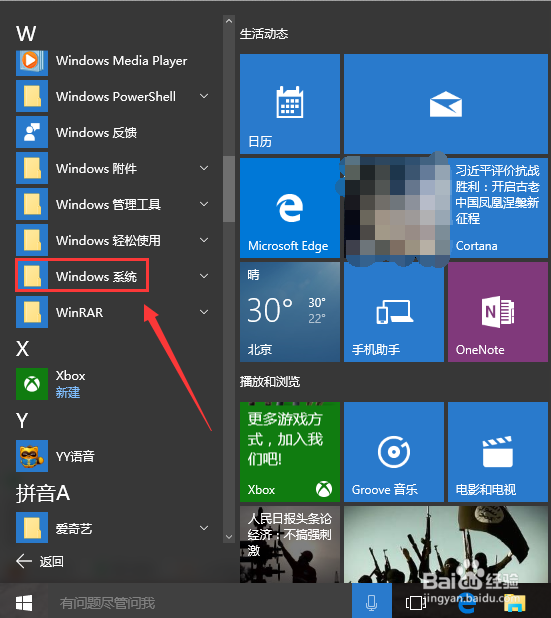
Task: Click the 播放和浏览 group title
Action: coord(270,382)
